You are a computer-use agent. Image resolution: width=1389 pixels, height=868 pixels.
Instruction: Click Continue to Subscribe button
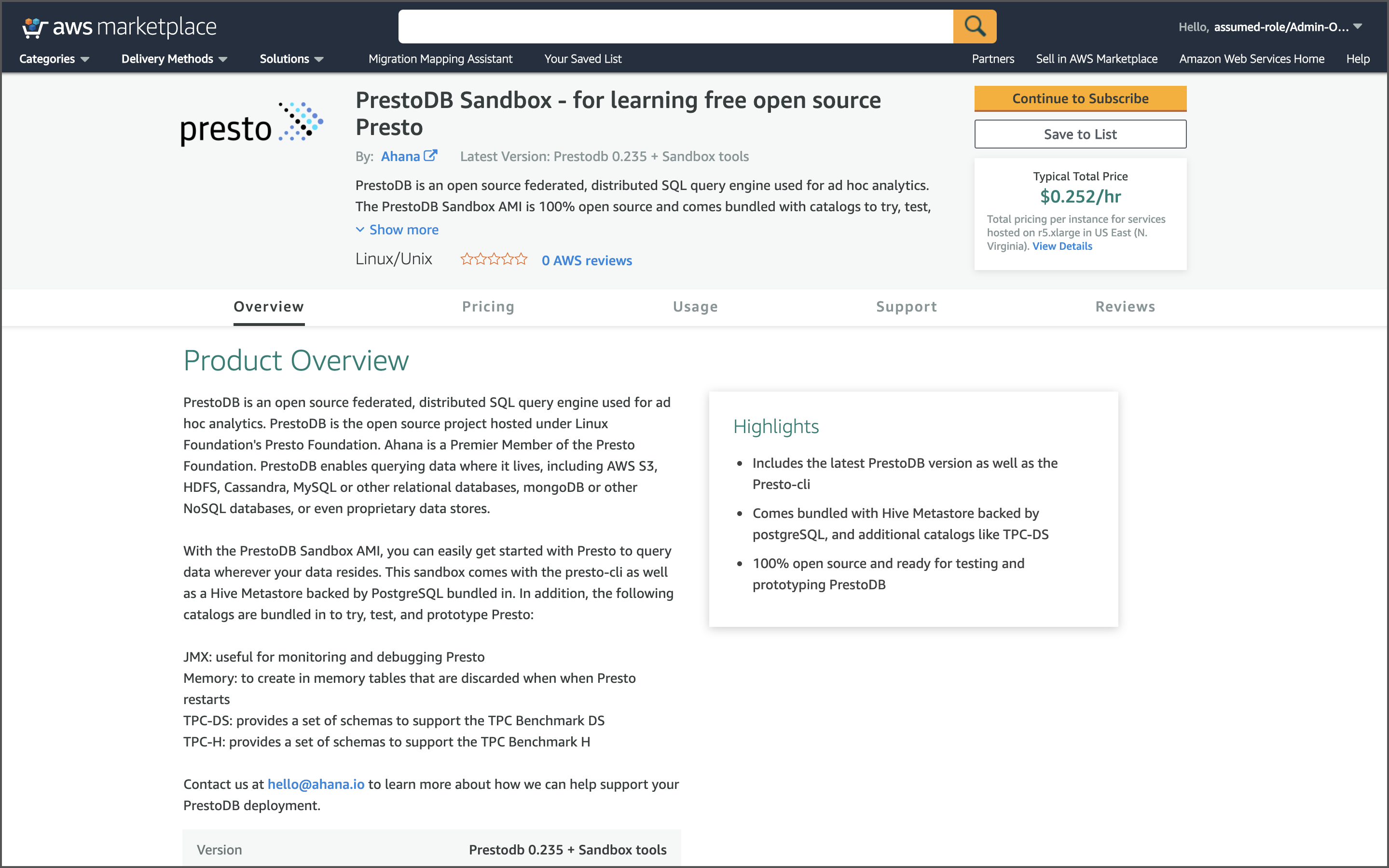pos(1080,98)
